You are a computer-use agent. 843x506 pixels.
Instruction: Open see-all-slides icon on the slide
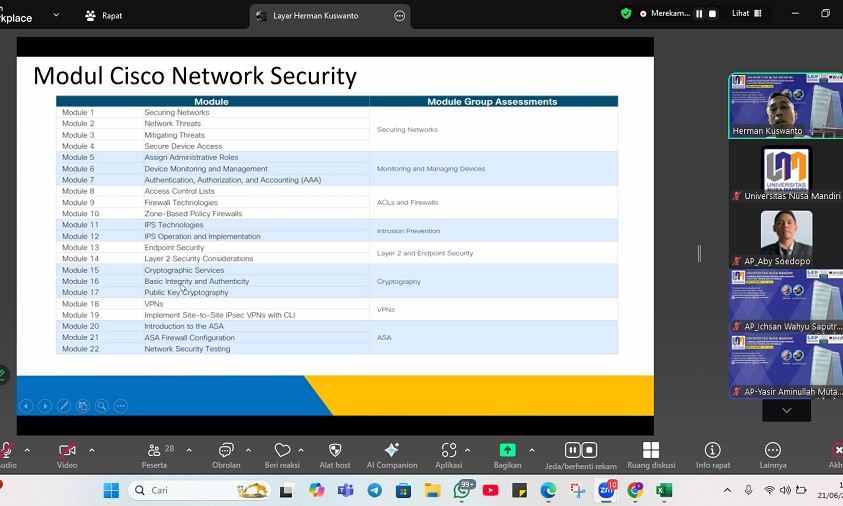(x=83, y=406)
